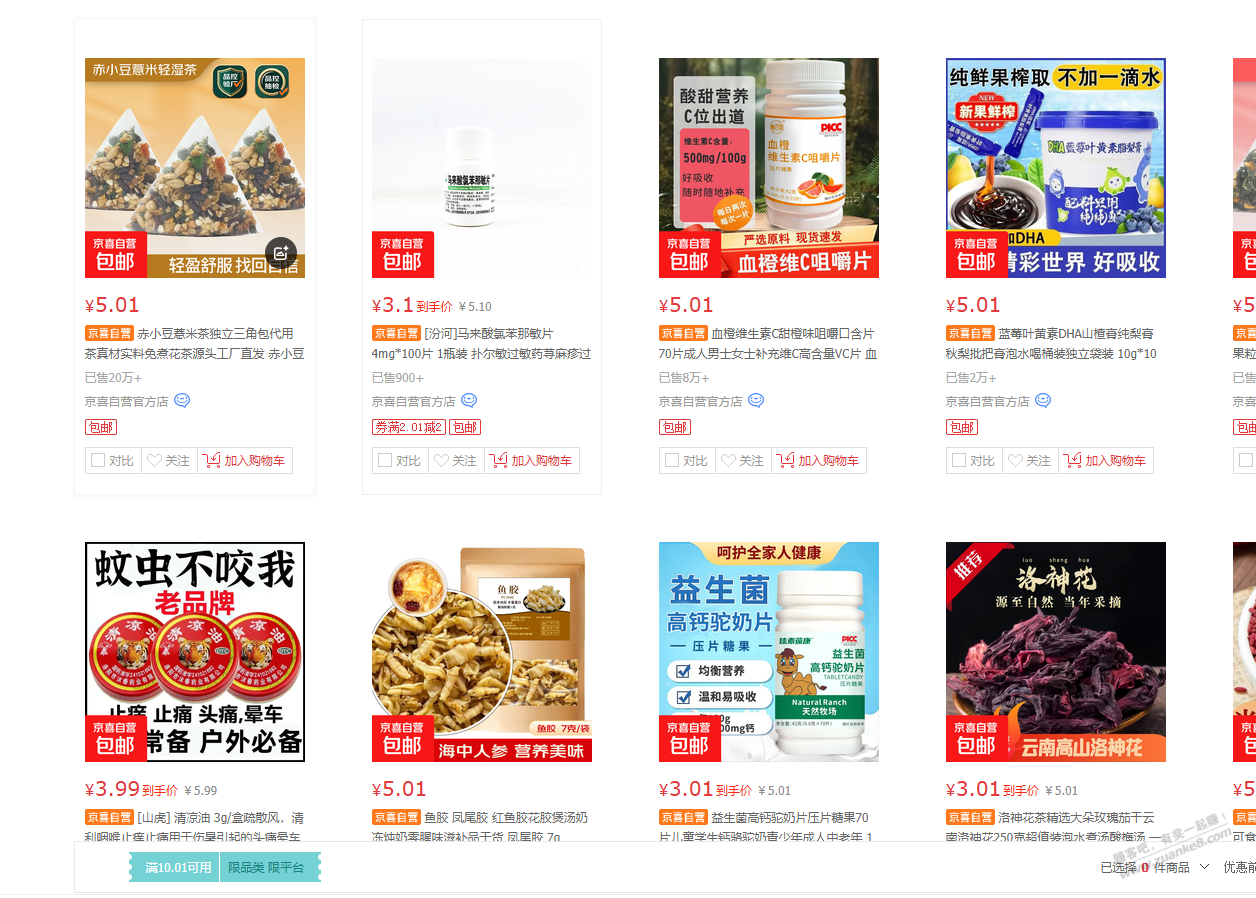Open 京喜自营官方店 link under vitamin C item
1256x898 pixels.
pyautogui.click(x=700, y=401)
